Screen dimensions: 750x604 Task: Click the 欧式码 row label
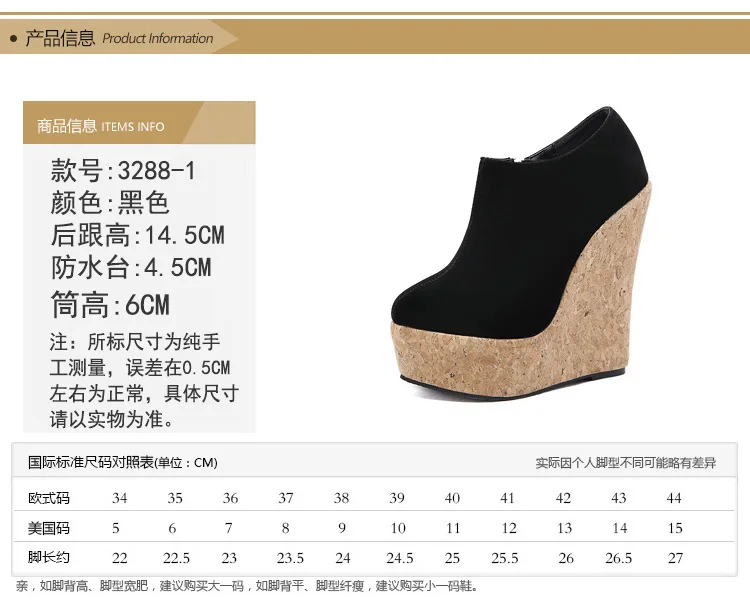49,498
